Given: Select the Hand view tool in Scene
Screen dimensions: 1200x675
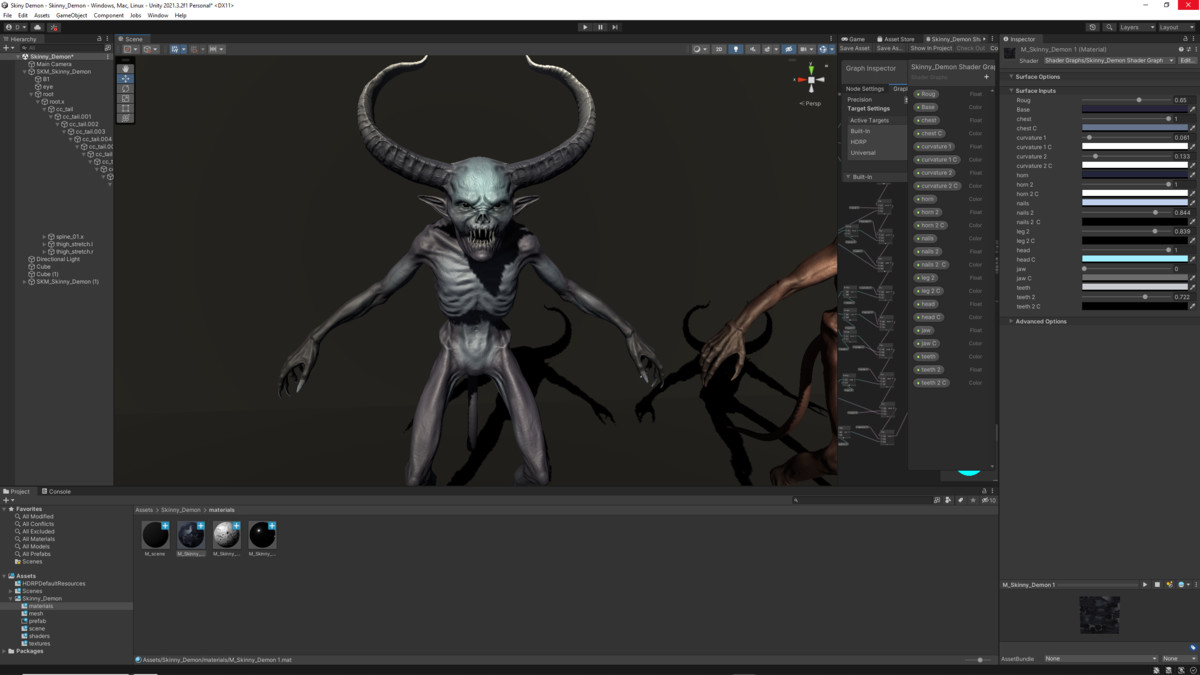Looking at the screenshot, I should (x=126, y=69).
